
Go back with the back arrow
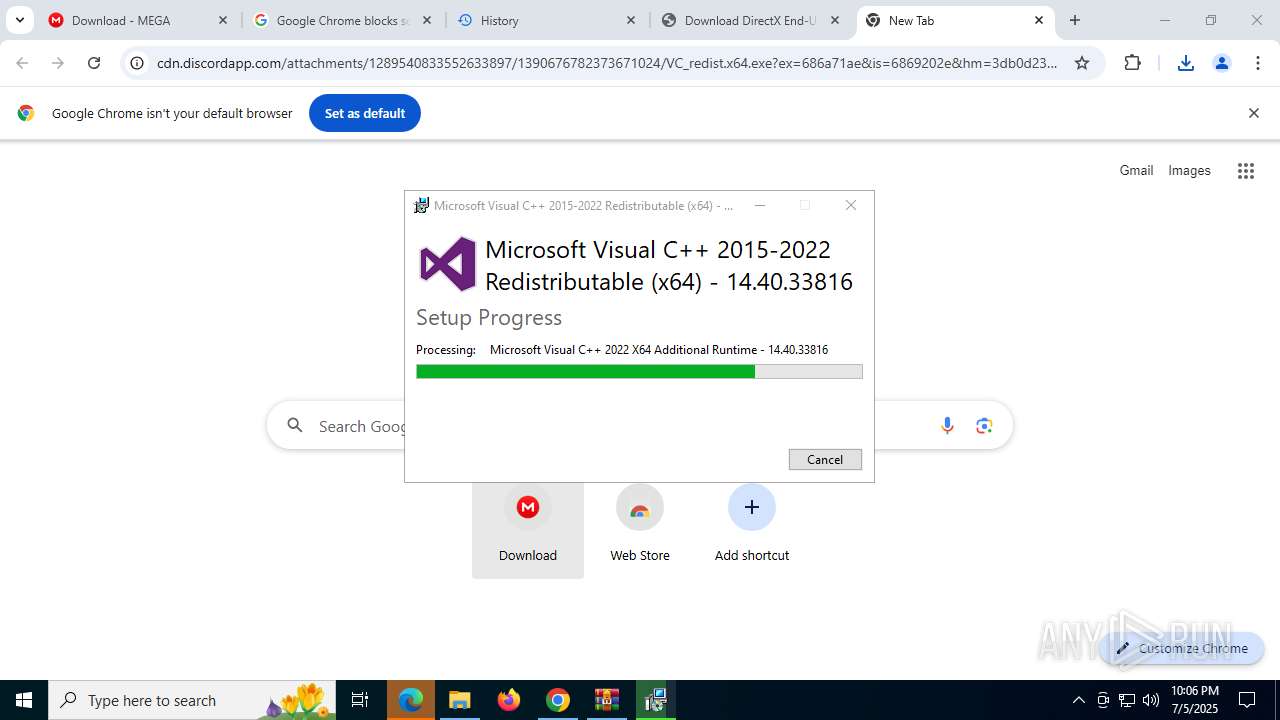[22, 63]
